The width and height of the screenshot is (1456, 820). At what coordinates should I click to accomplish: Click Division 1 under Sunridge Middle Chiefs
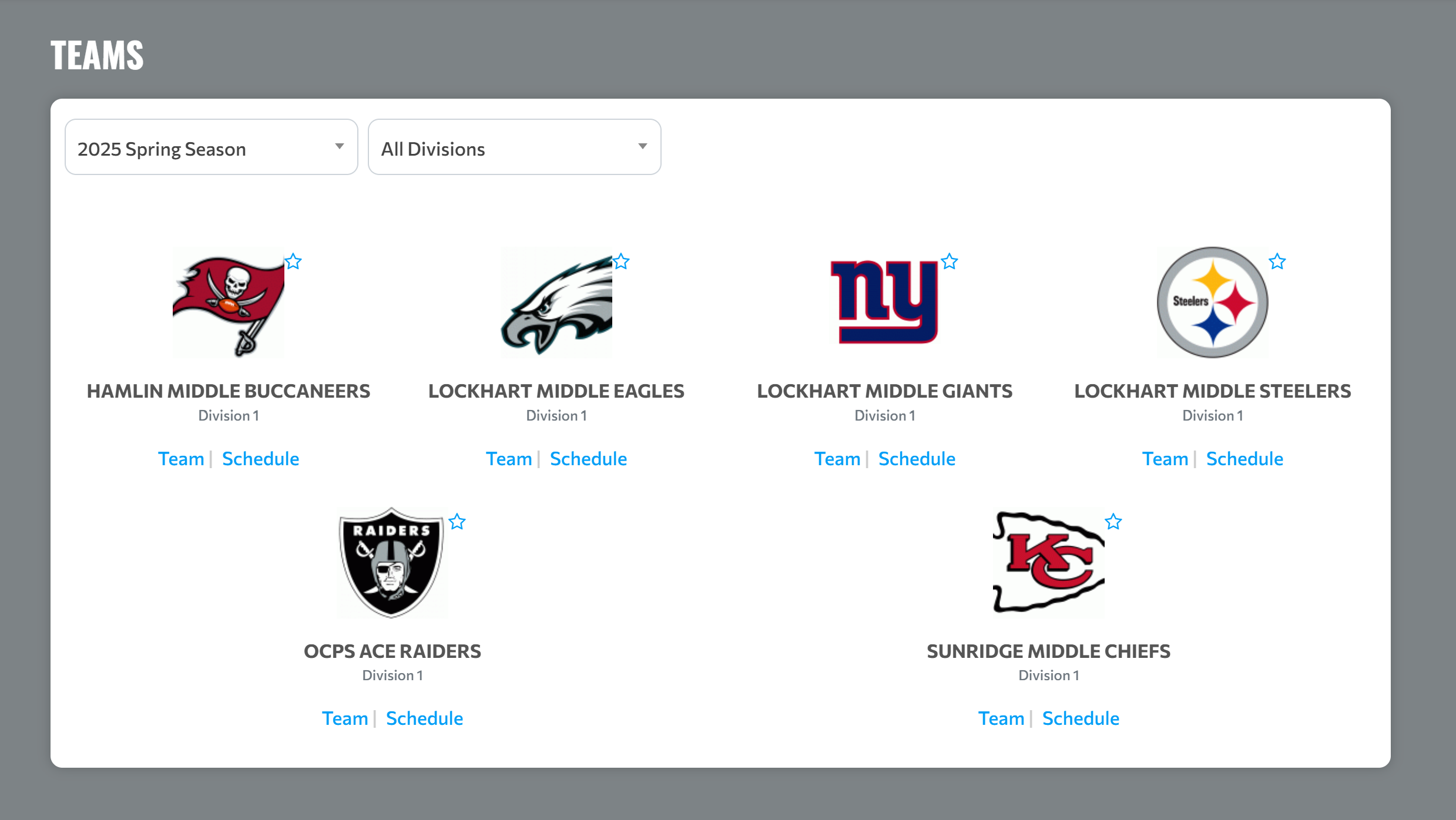click(x=1049, y=676)
